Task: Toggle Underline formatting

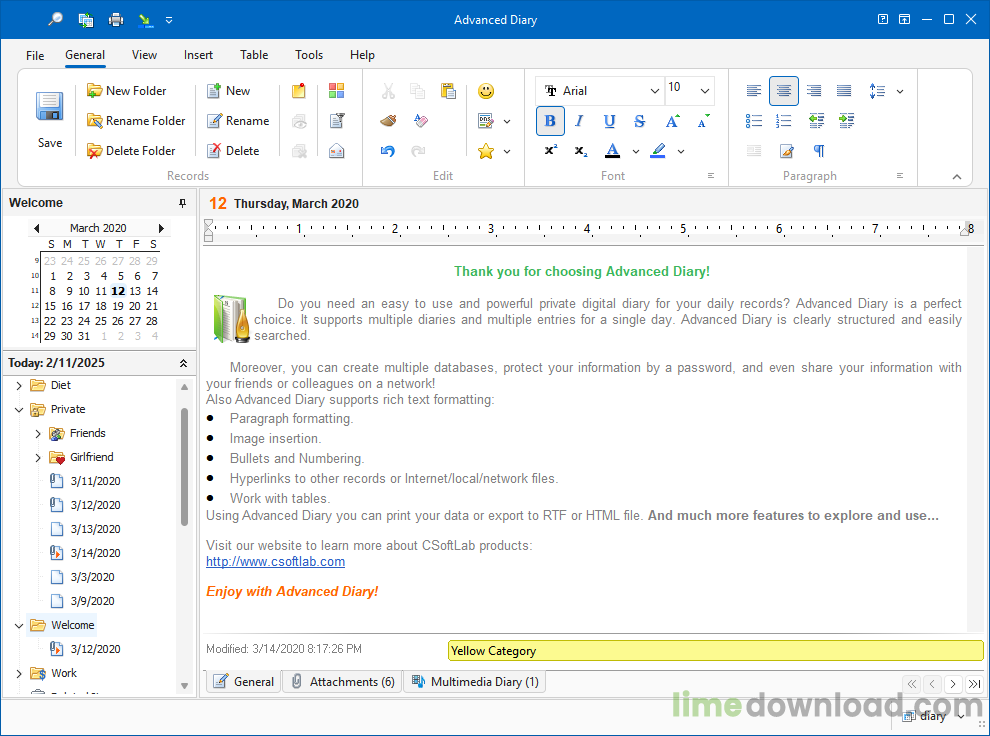Action: (x=609, y=121)
